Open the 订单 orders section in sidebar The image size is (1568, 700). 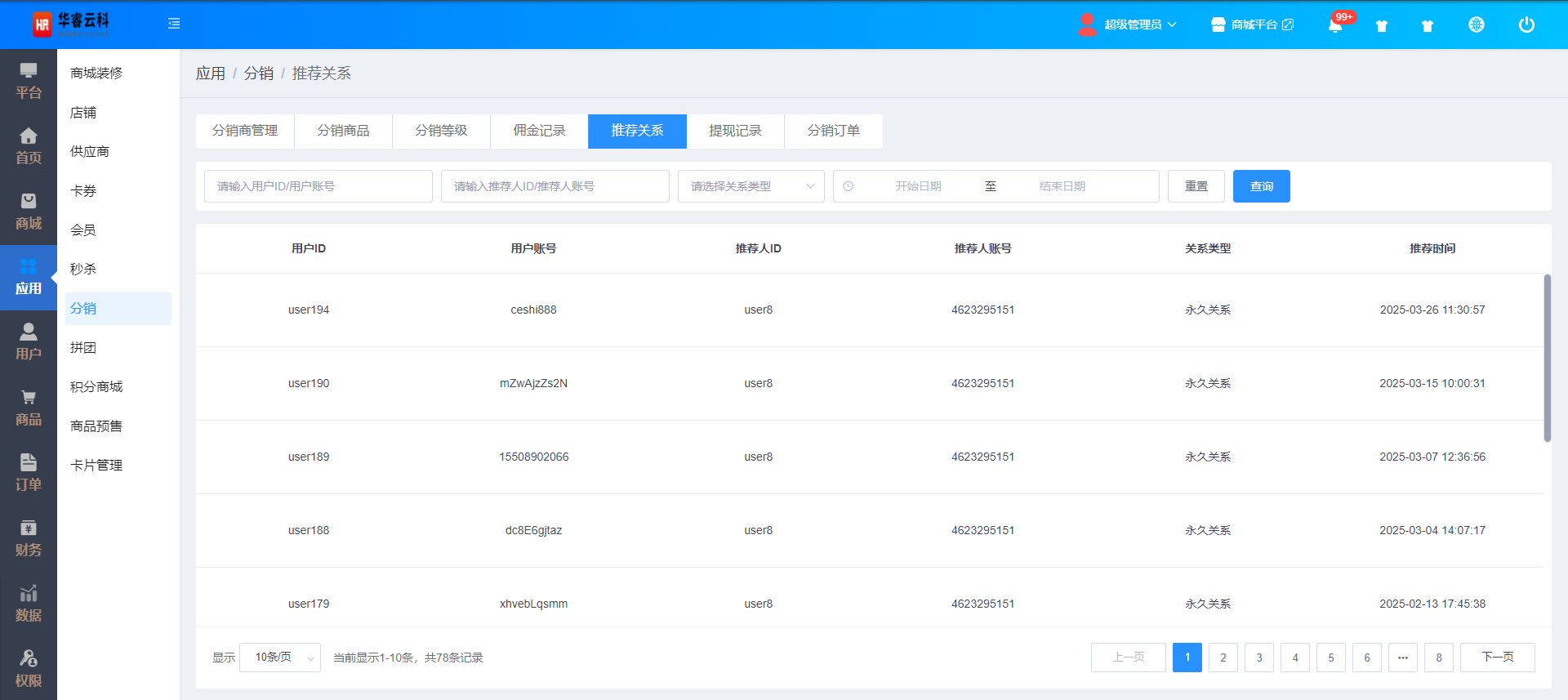(x=29, y=474)
